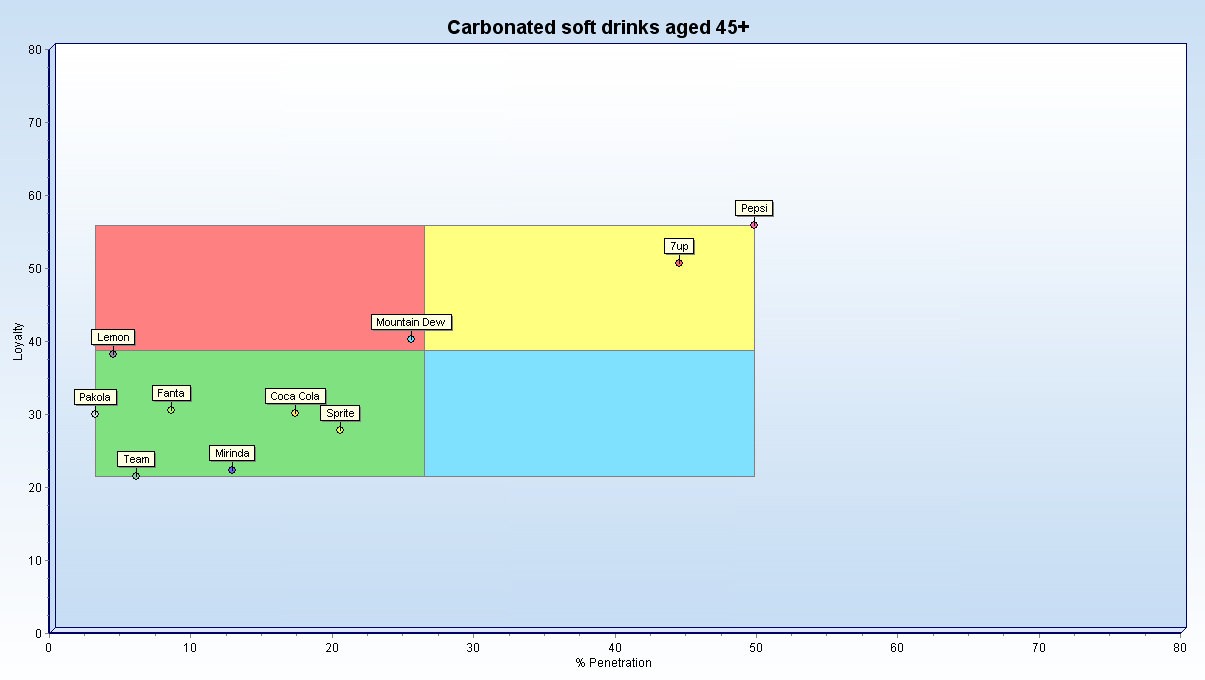Click the Mountain Dew label box

(x=411, y=322)
